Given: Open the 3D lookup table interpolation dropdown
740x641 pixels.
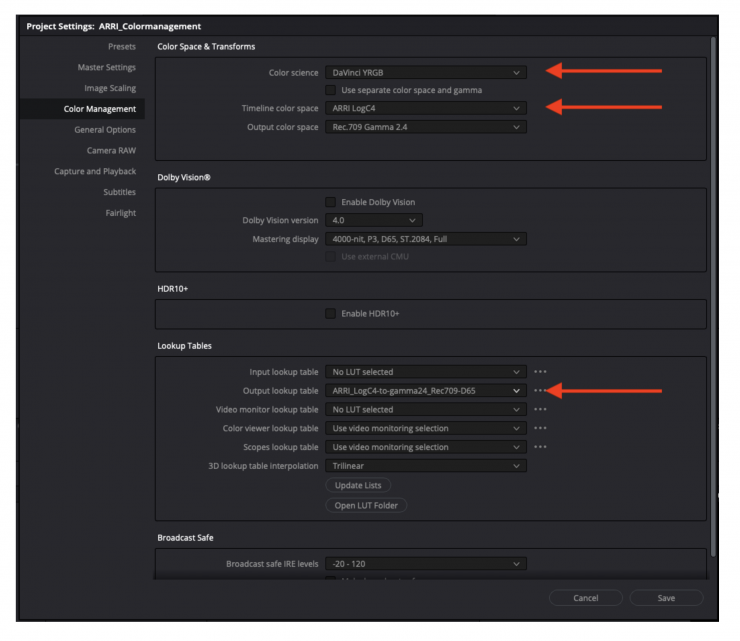Looking at the screenshot, I should point(425,466).
